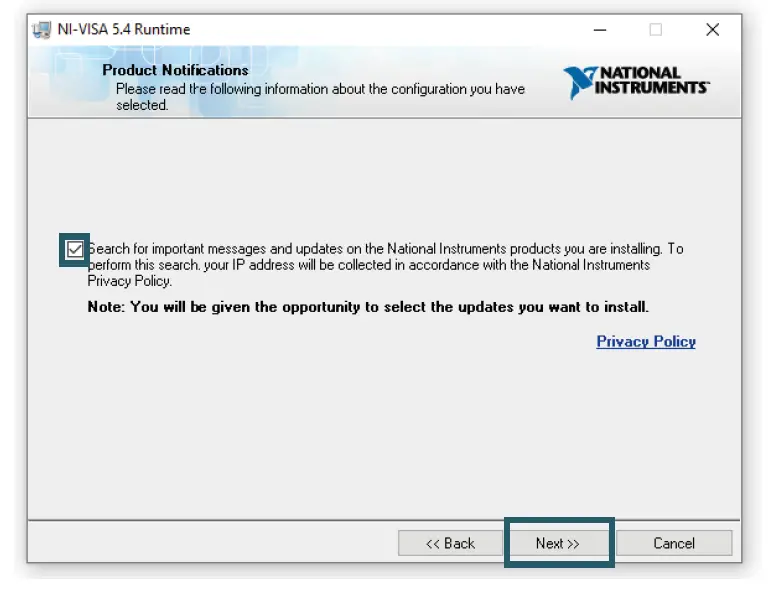Click the National Instruments logo
Screen dimensions: 776x590
(x=637, y=82)
